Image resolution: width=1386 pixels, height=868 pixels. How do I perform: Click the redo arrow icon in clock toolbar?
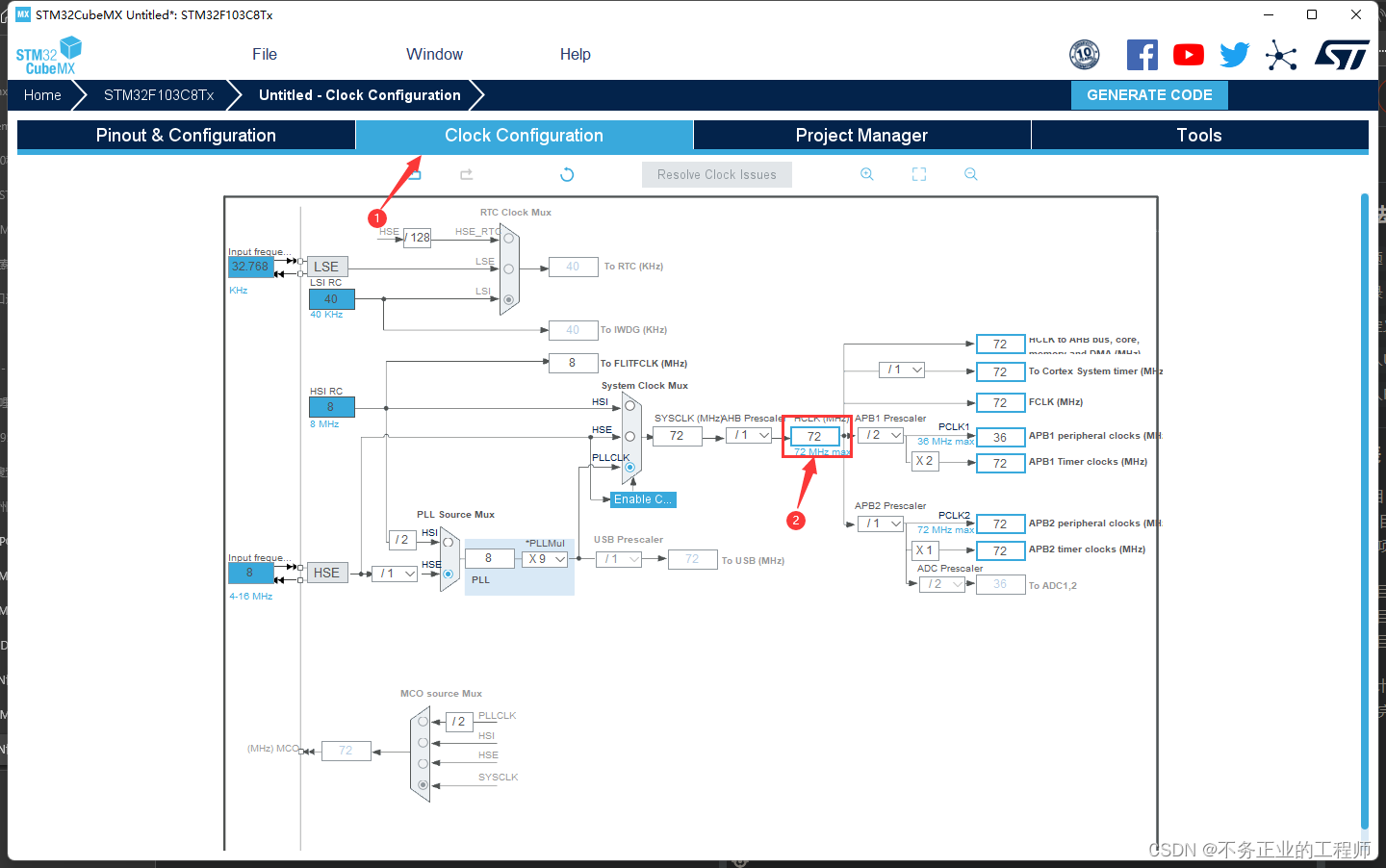coord(467,174)
